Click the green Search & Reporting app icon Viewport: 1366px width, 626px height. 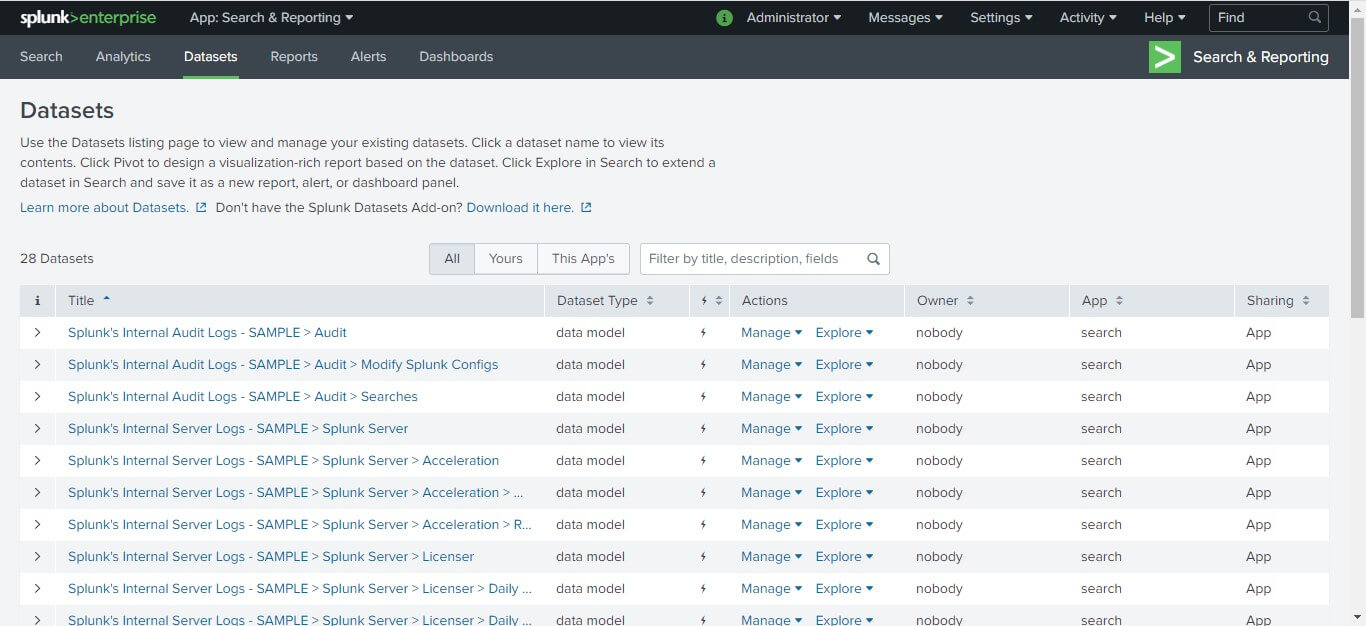1165,57
